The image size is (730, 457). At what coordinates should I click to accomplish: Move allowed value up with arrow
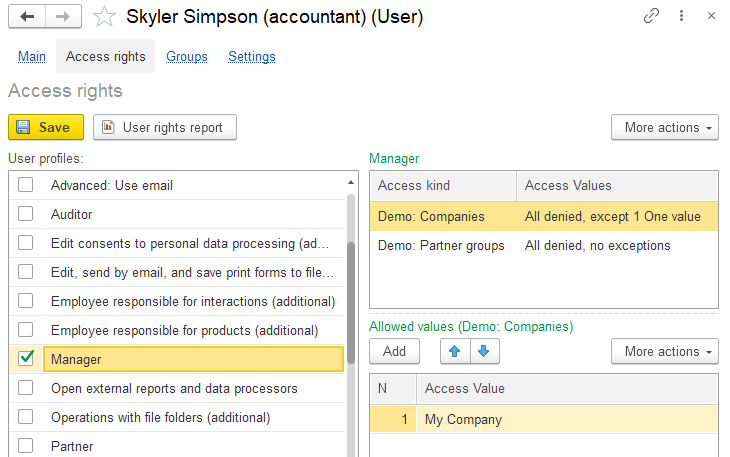point(455,351)
